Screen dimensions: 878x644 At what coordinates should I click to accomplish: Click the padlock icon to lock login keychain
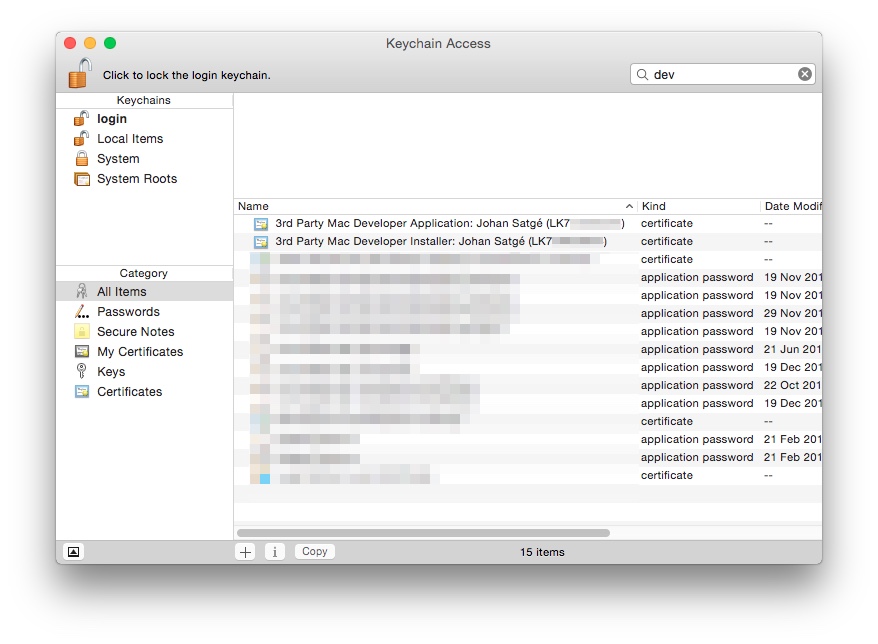[x=80, y=74]
